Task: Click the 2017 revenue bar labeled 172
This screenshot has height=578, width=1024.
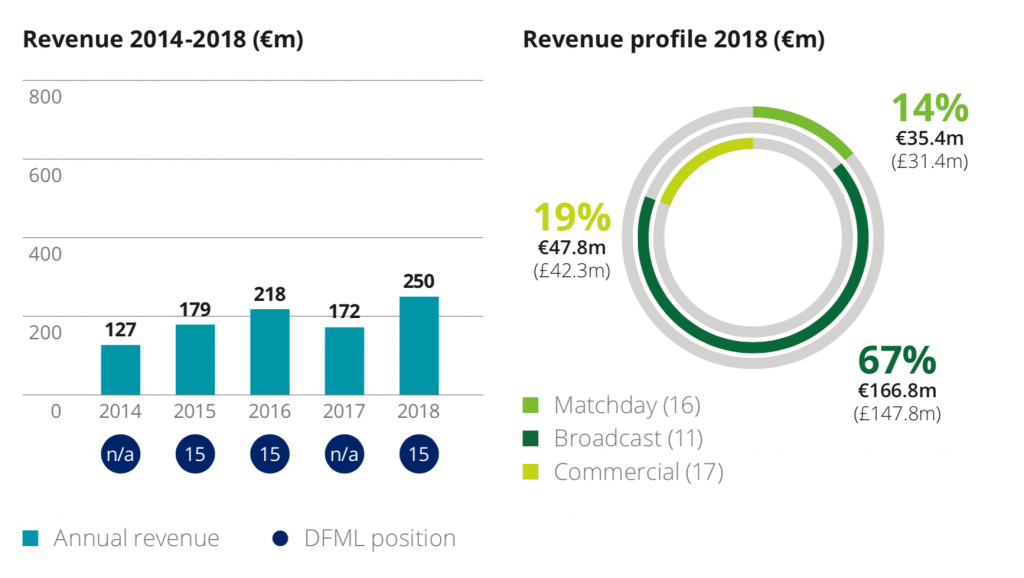Action: coord(344,361)
